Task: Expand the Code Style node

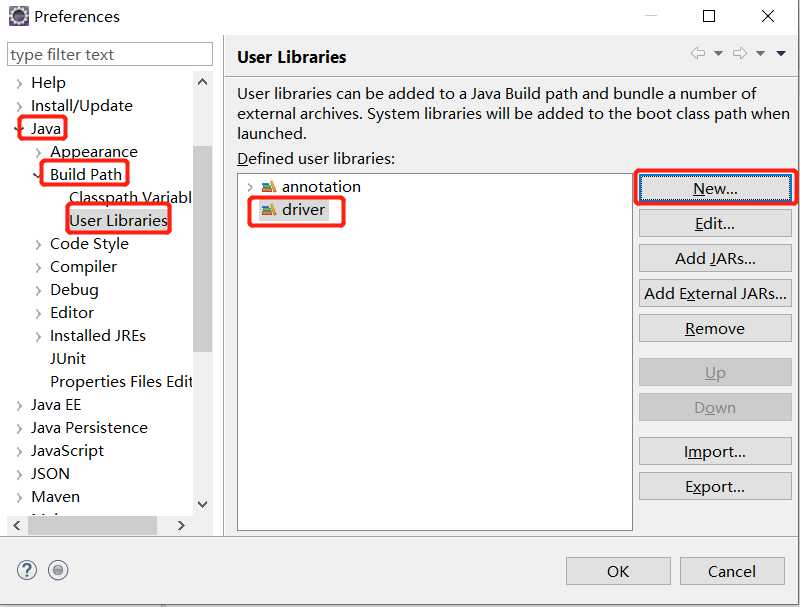Action: [x=38, y=244]
